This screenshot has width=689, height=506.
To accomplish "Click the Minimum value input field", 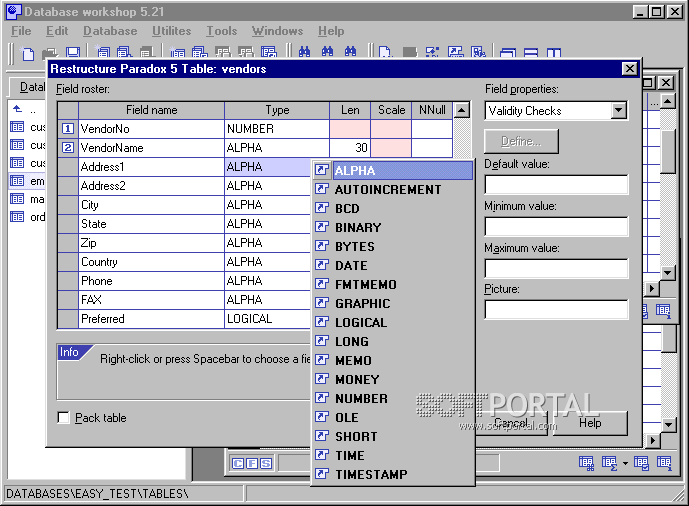I will tap(556, 227).
